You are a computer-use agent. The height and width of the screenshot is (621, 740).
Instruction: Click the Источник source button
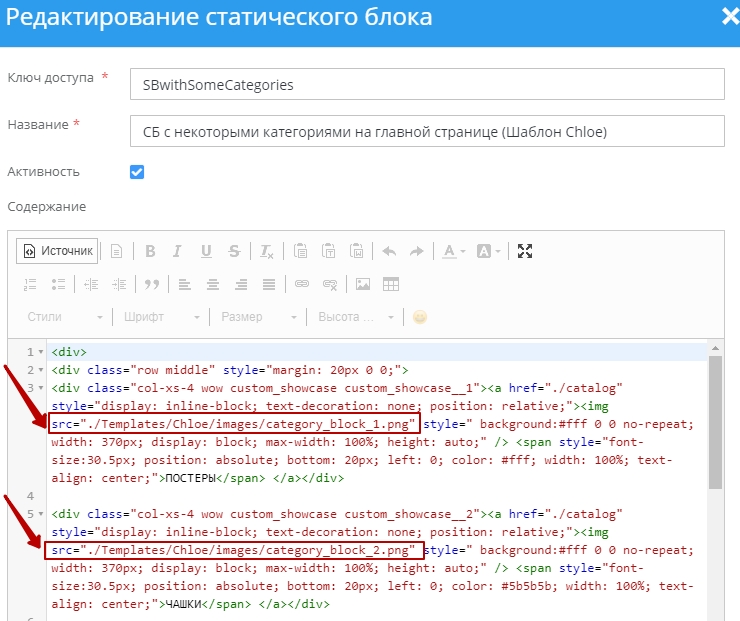pos(57,251)
